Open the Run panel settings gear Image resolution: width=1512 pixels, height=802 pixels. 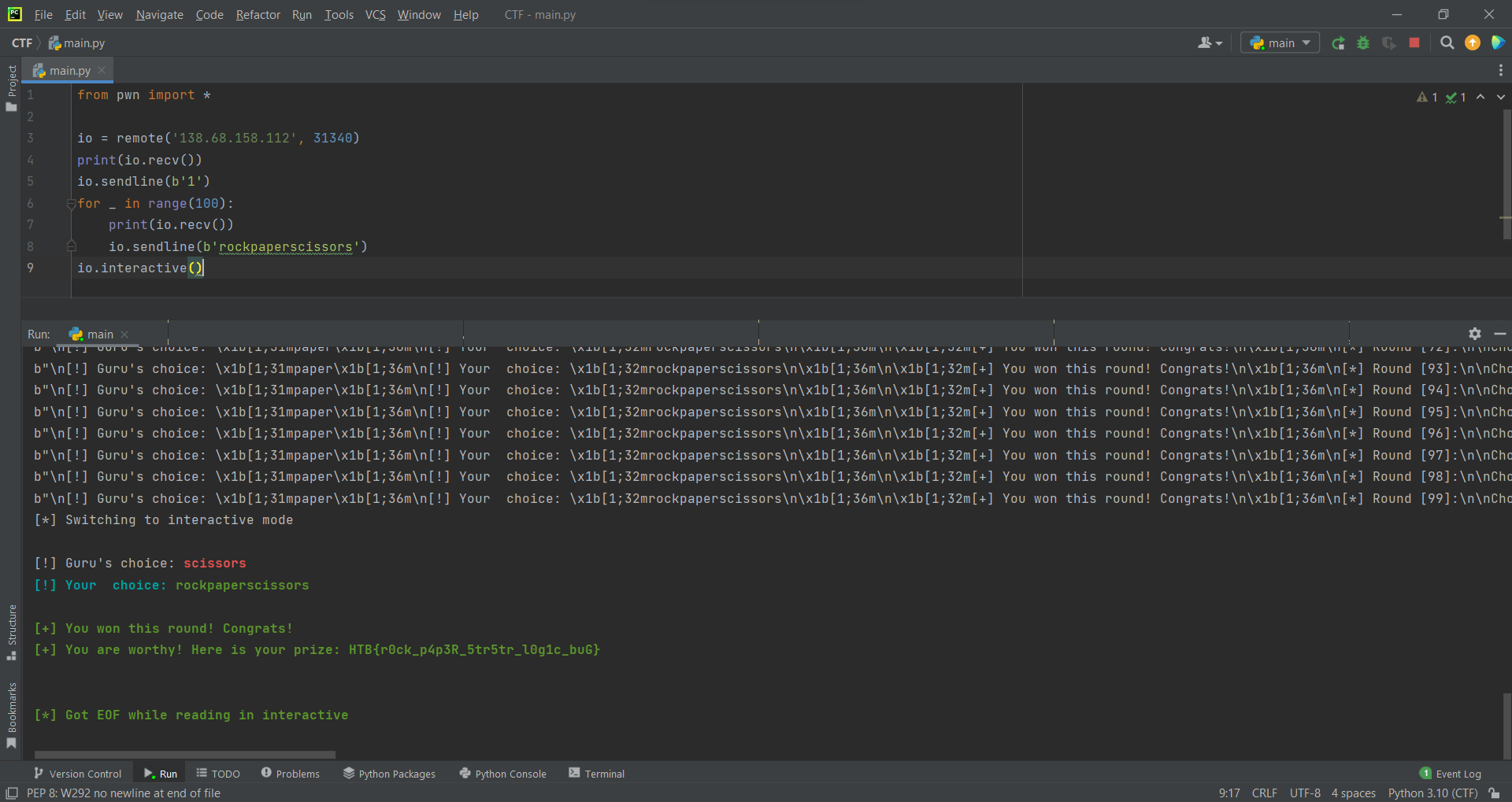click(1474, 333)
